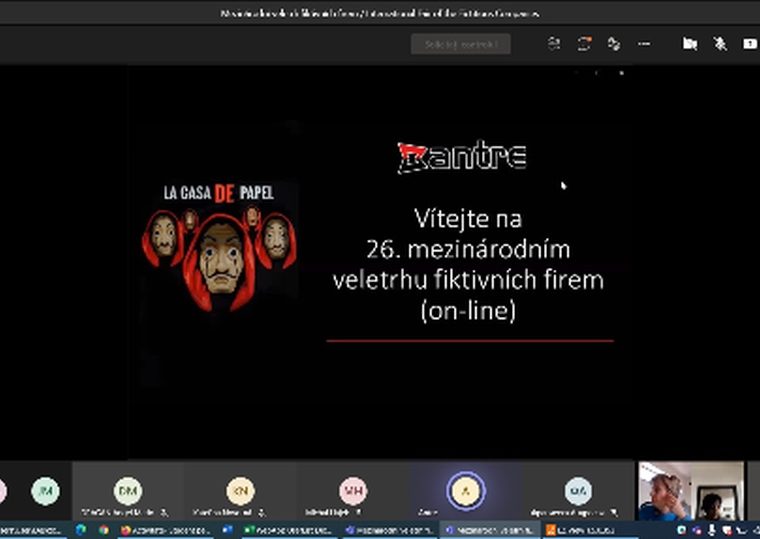Turn on the camera via crossed-out camera icon
The height and width of the screenshot is (539, 760).
690,44
